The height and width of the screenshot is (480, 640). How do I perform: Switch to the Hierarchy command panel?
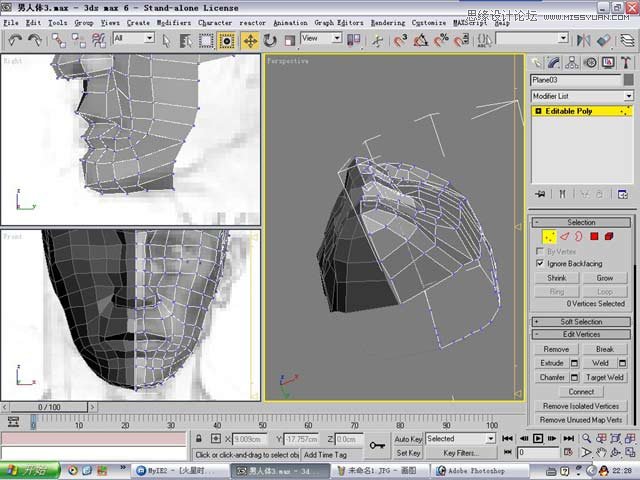pos(572,62)
